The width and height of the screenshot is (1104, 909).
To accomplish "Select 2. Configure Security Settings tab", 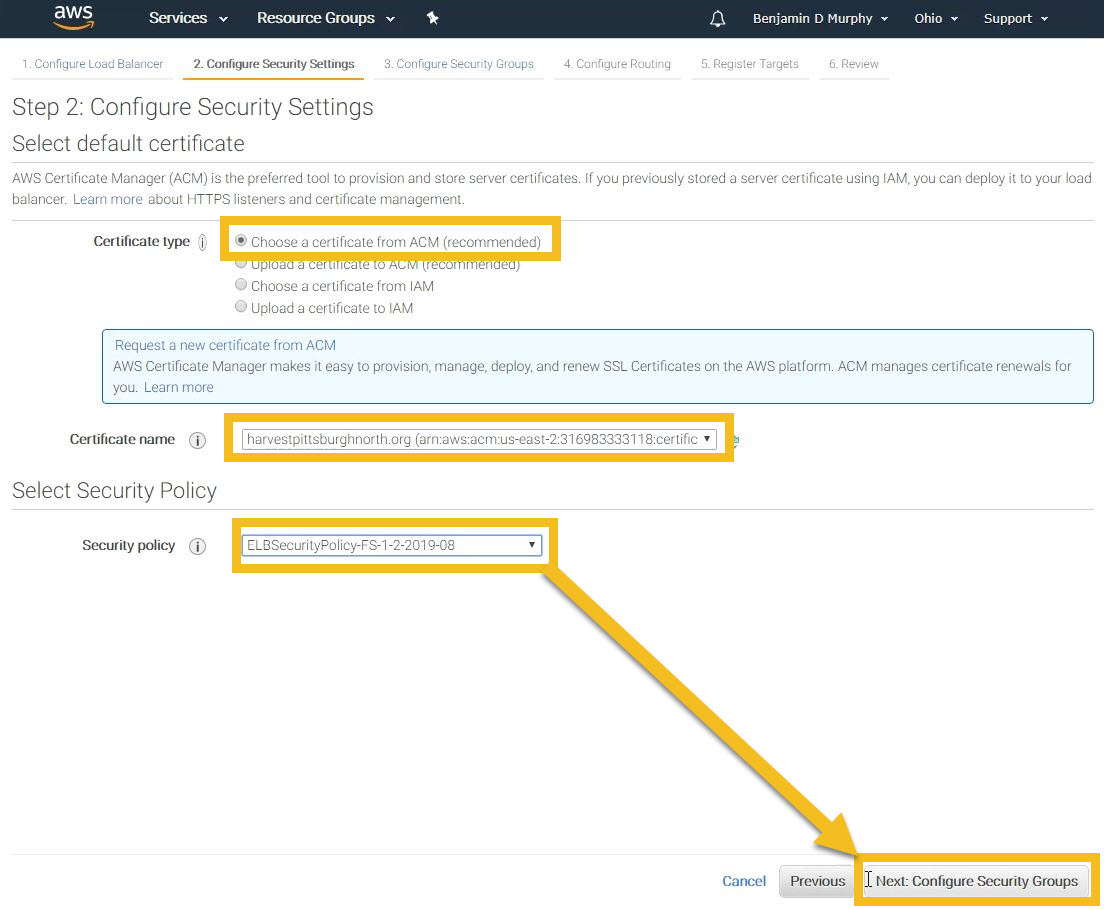I will pos(274,64).
